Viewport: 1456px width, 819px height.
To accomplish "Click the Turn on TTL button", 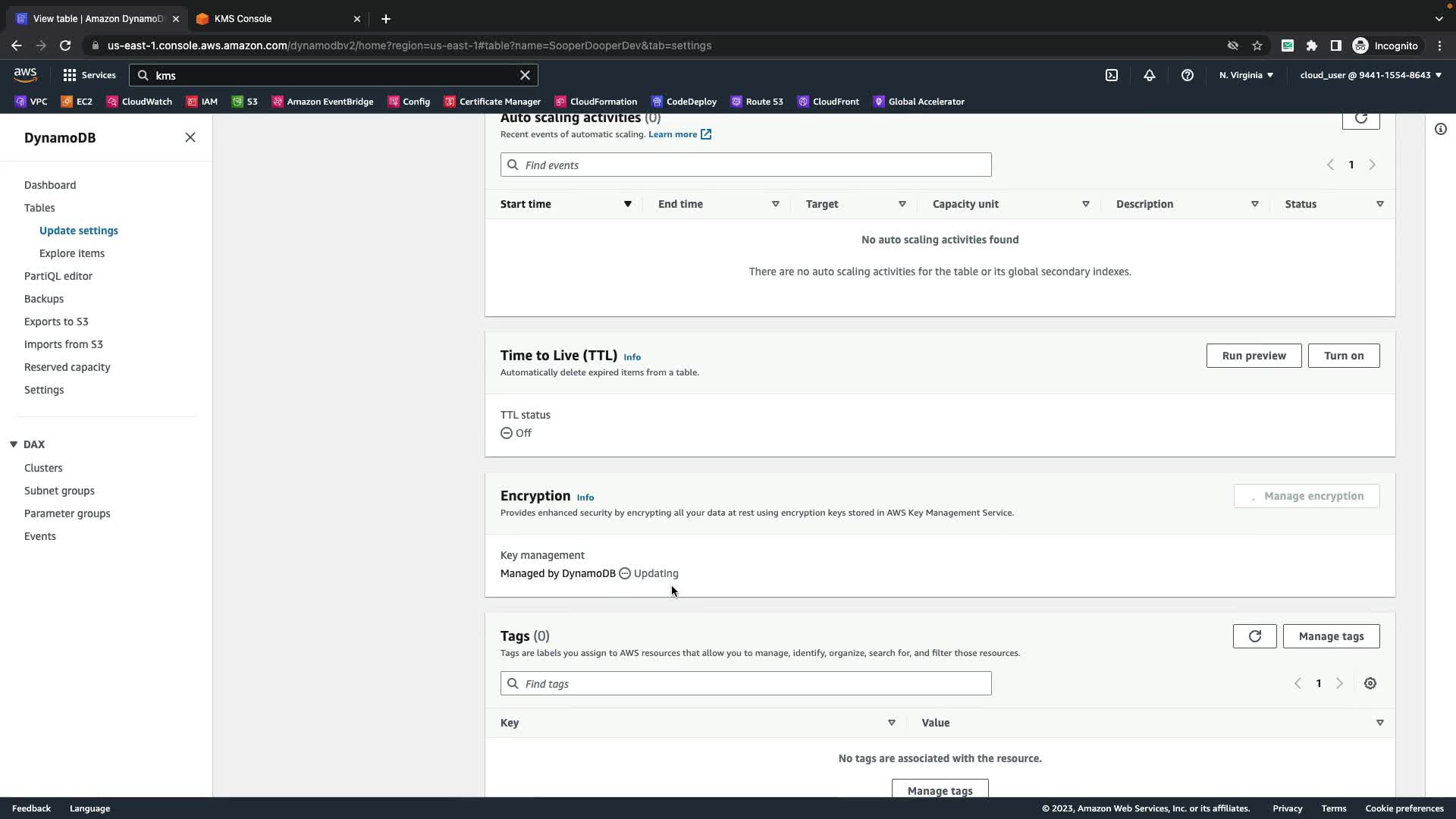I will [1343, 356].
